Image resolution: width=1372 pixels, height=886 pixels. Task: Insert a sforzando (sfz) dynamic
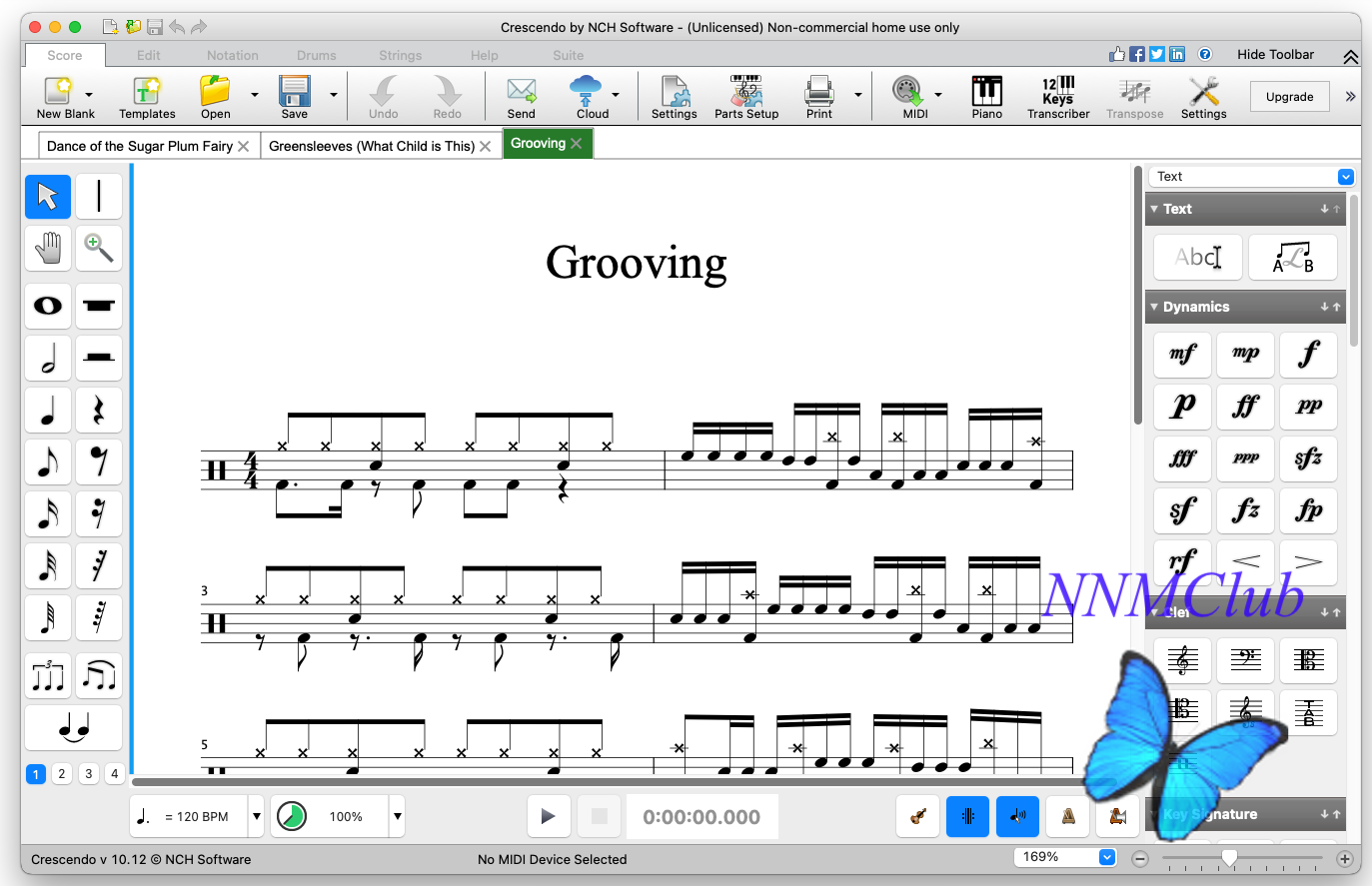point(1309,457)
